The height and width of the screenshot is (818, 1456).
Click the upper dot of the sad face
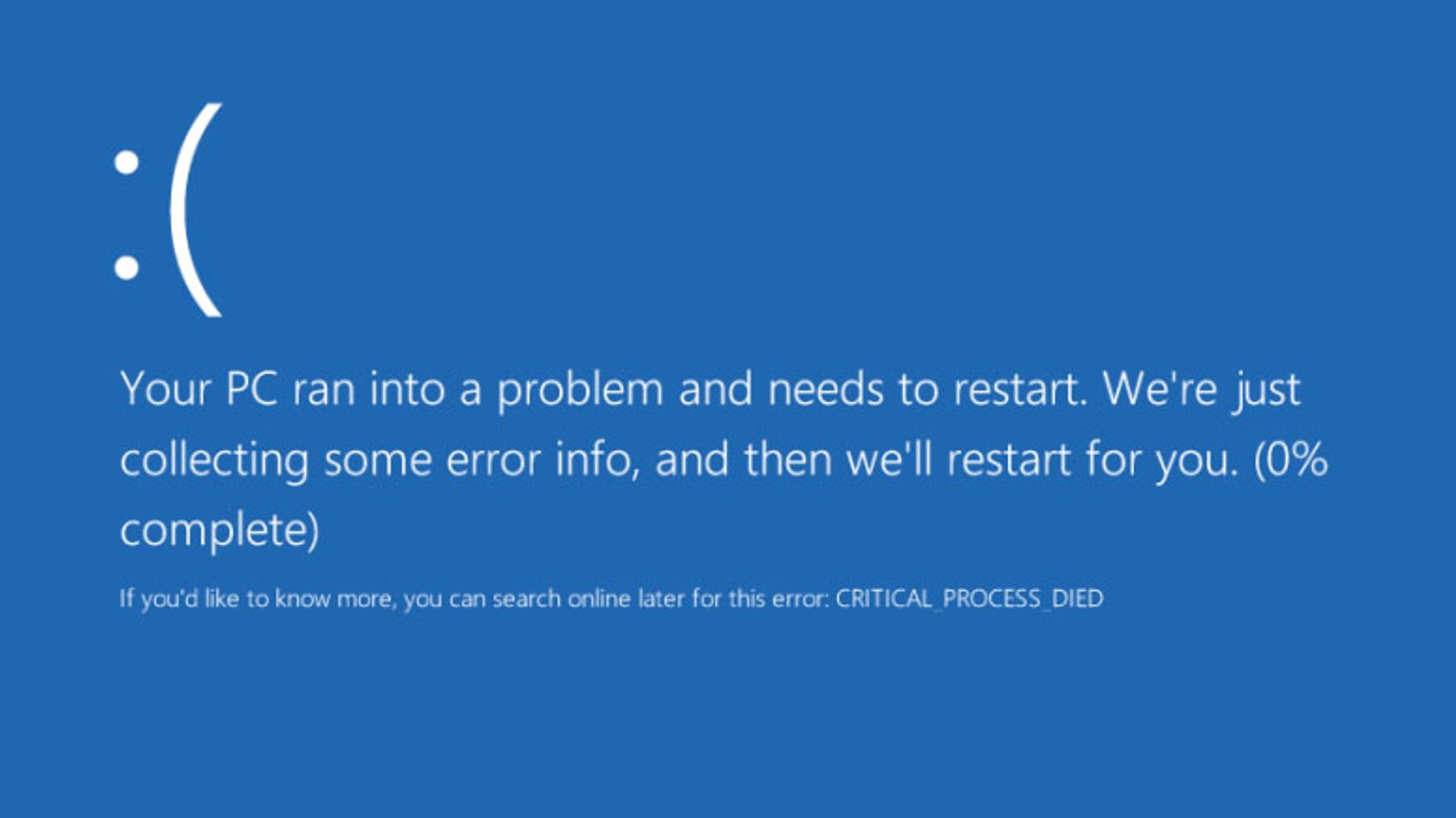click(x=127, y=162)
